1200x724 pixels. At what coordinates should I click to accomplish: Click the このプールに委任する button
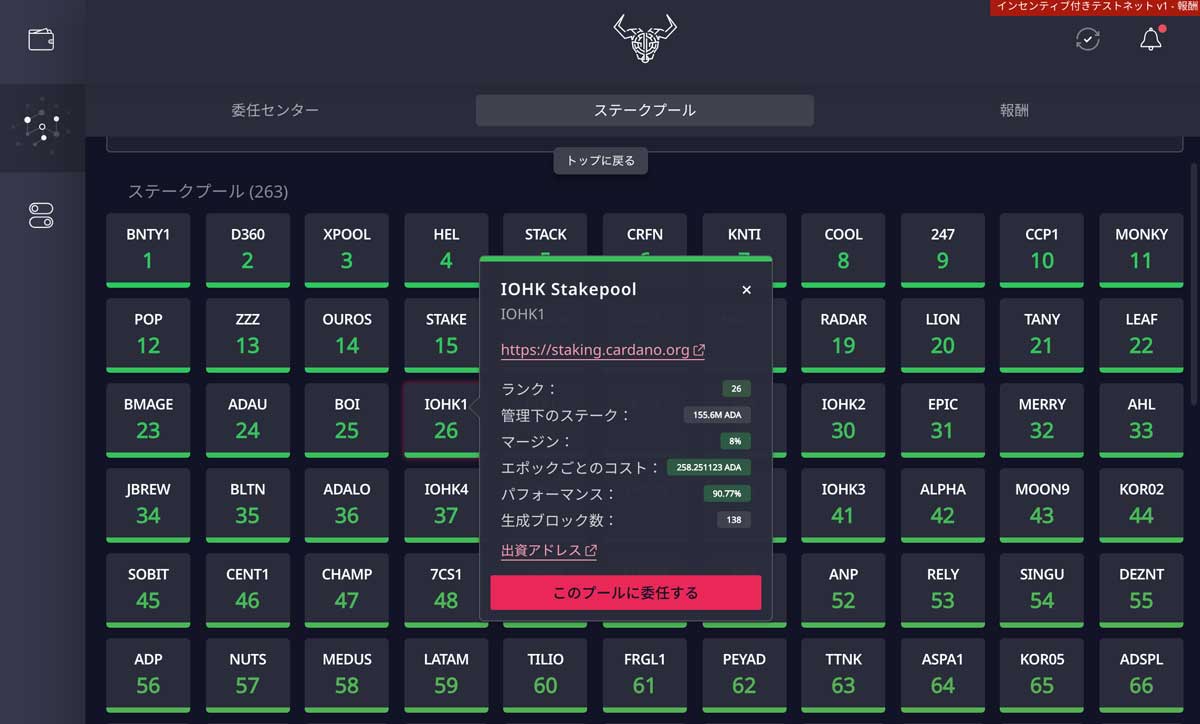626,593
